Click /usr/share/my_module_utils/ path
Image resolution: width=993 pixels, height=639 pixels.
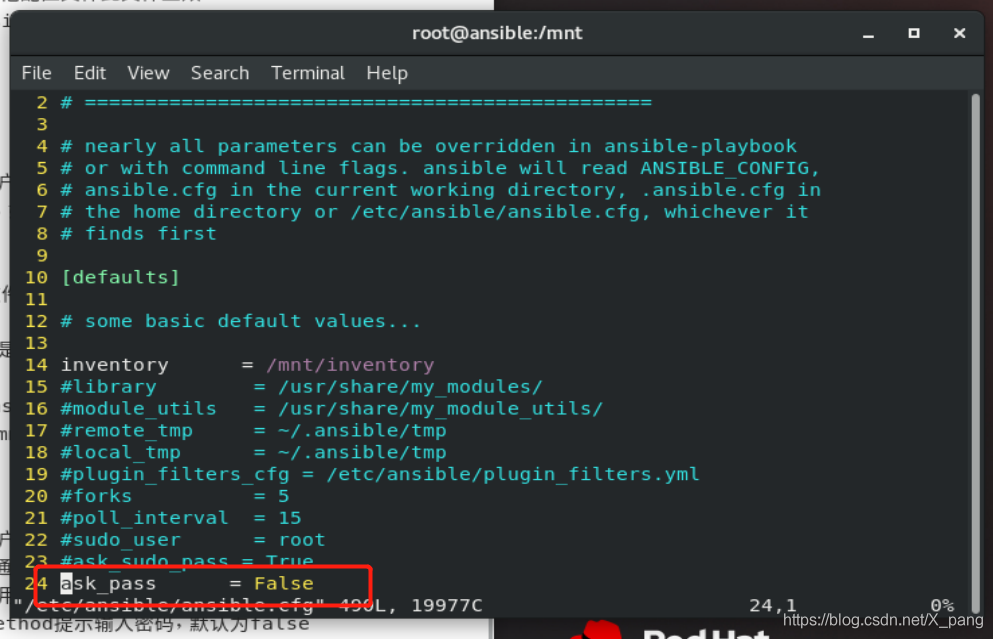click(441, 409)
